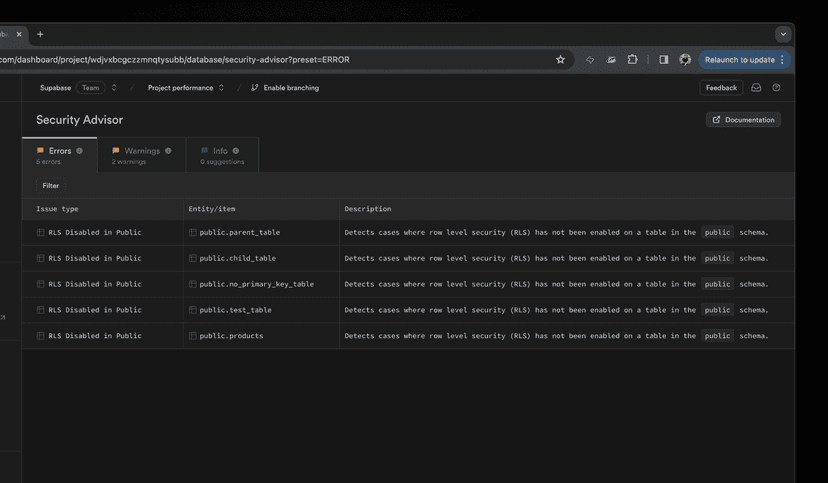The width and height of the screenshot is (828, 483).
Task: Open the inbox notifications icon
Action: (x=756, y=88)
